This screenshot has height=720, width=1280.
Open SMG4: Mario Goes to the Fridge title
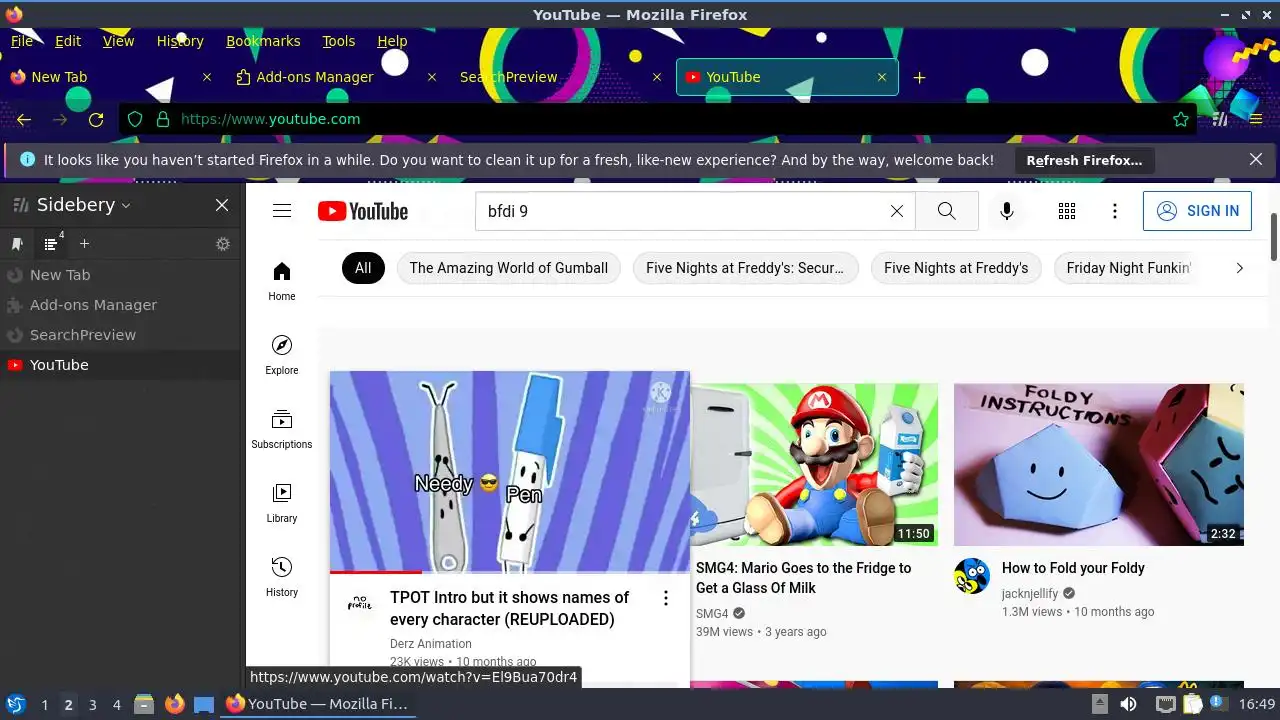pyautogui.click(x=804, y=578)
